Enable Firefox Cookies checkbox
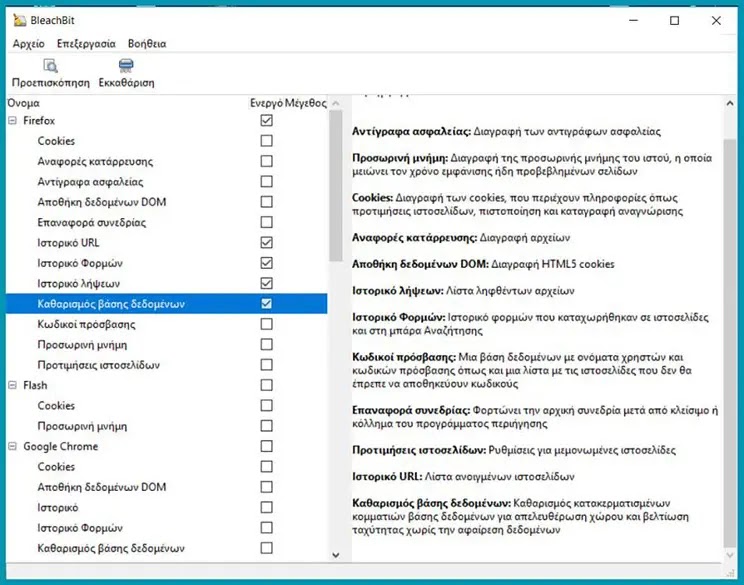Viewport: 744px width, 585px height. tap(267, 141)
